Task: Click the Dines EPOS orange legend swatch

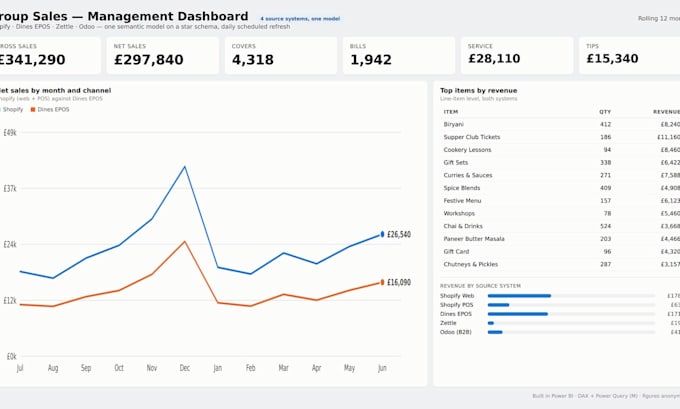Action: point(33,110)
